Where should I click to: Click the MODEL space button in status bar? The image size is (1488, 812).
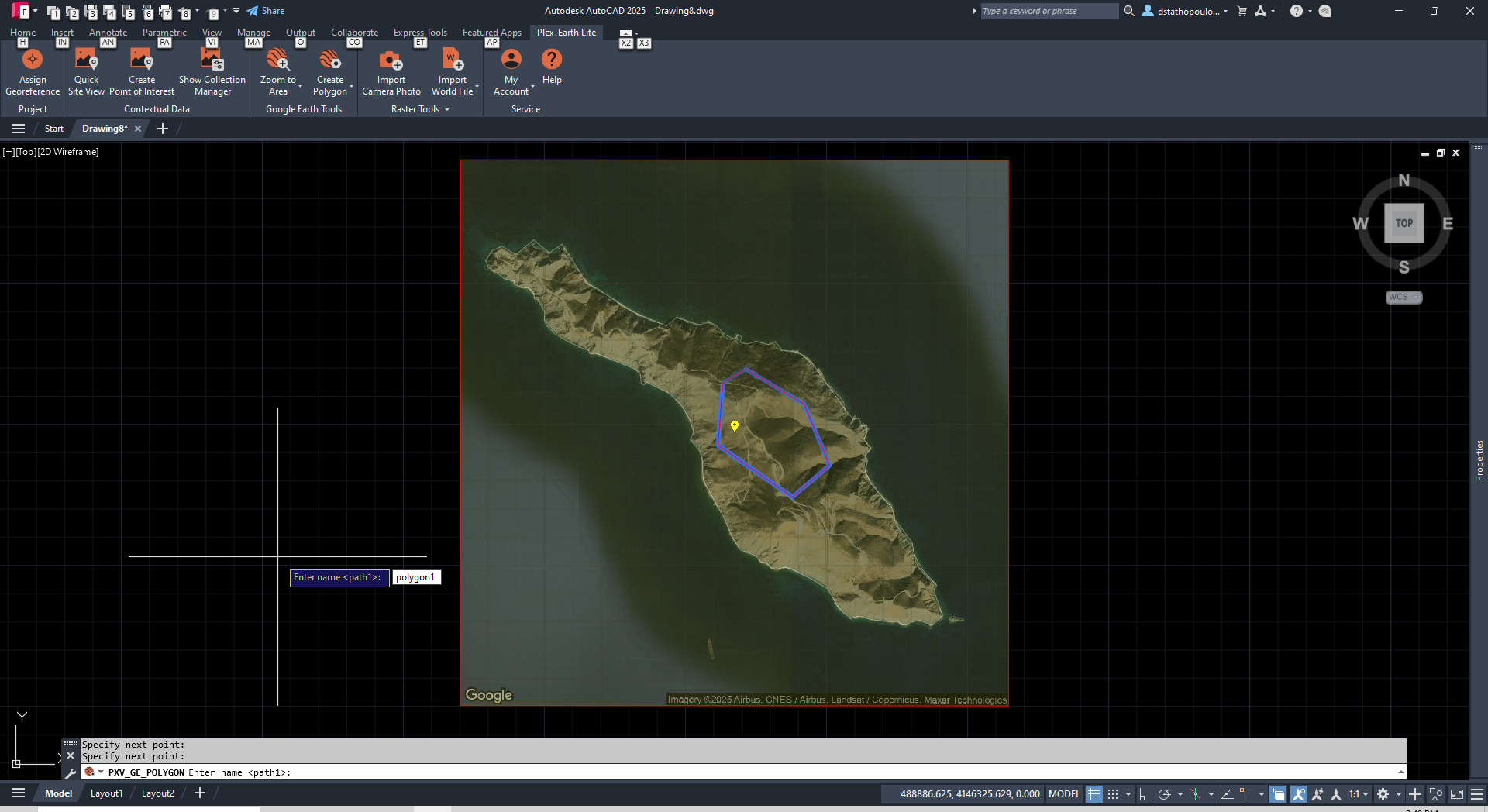click(1064, 794)
